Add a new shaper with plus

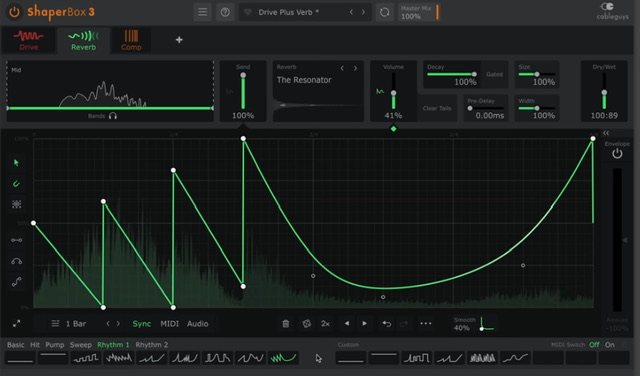(x=179, y=40)
